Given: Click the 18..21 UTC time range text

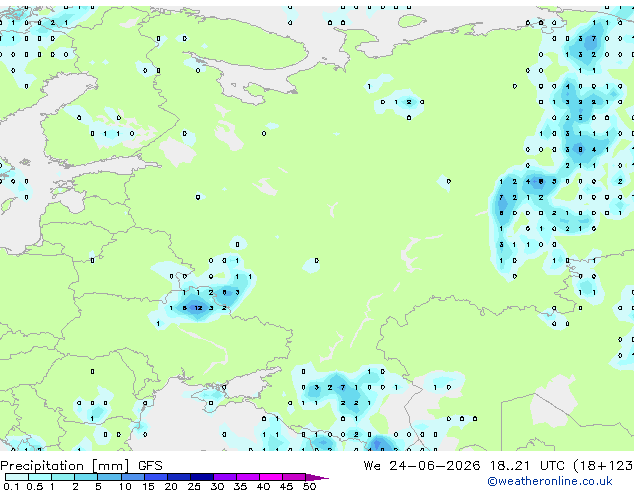Looking at the screenshot, I should pos(527,466).
